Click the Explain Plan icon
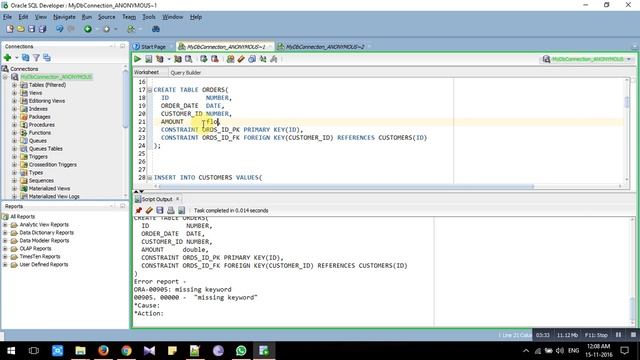This screenshot has width=640, height=360. pos(160,59)
